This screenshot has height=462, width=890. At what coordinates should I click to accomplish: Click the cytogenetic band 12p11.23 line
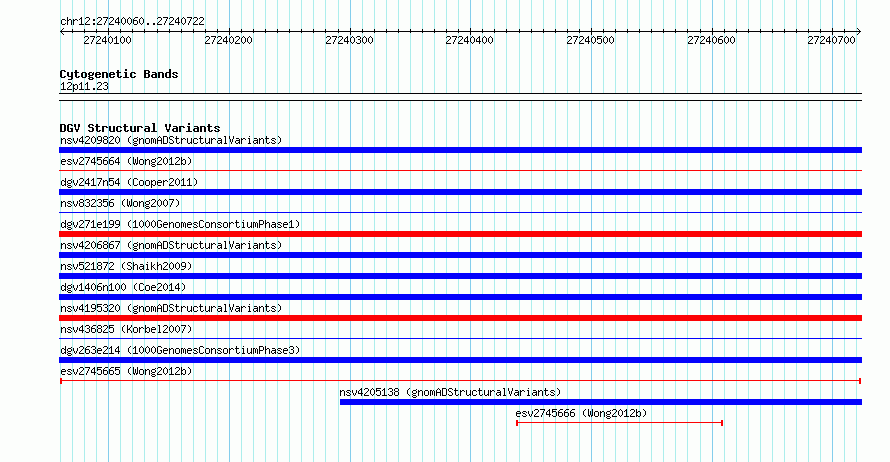click(460, 97)
